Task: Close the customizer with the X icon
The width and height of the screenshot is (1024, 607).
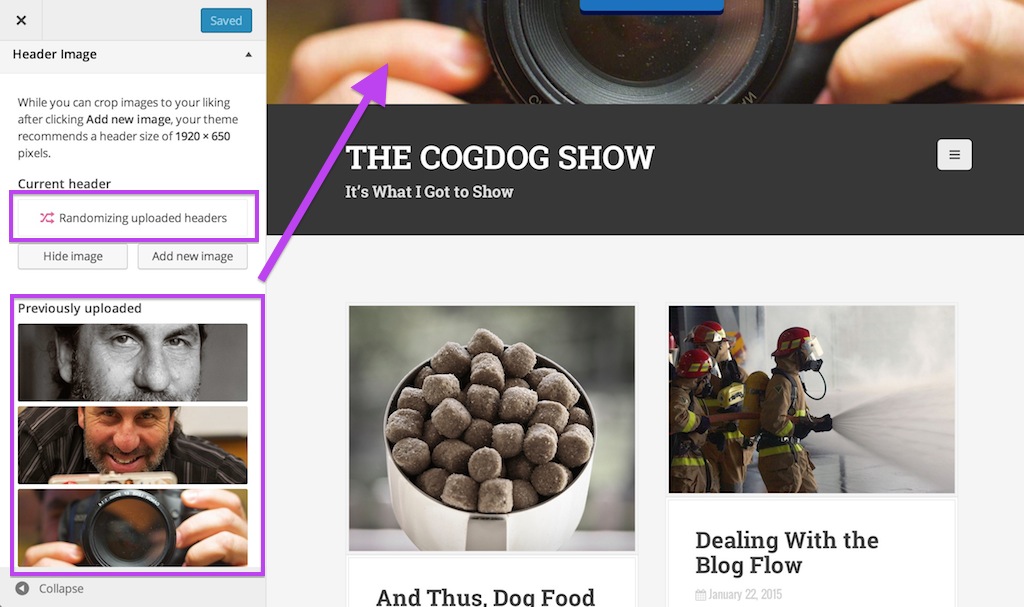Action: coord(21,20)
